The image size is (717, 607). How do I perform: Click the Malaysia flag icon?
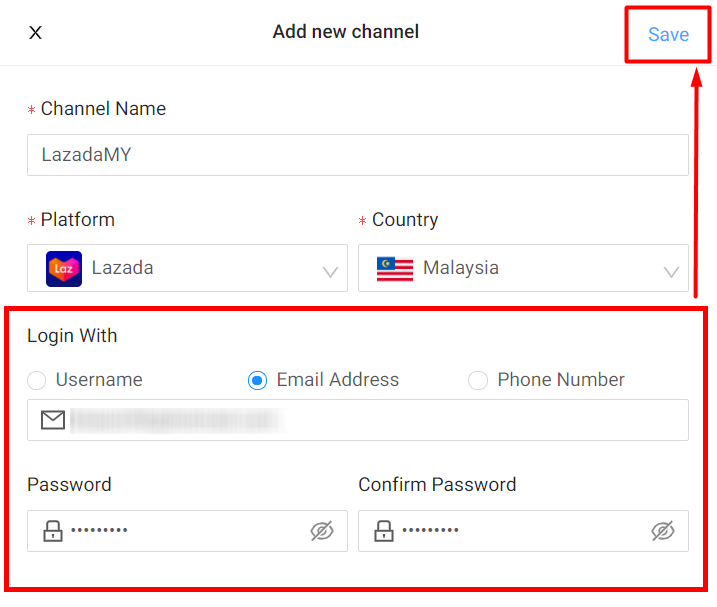click(395, 268)
